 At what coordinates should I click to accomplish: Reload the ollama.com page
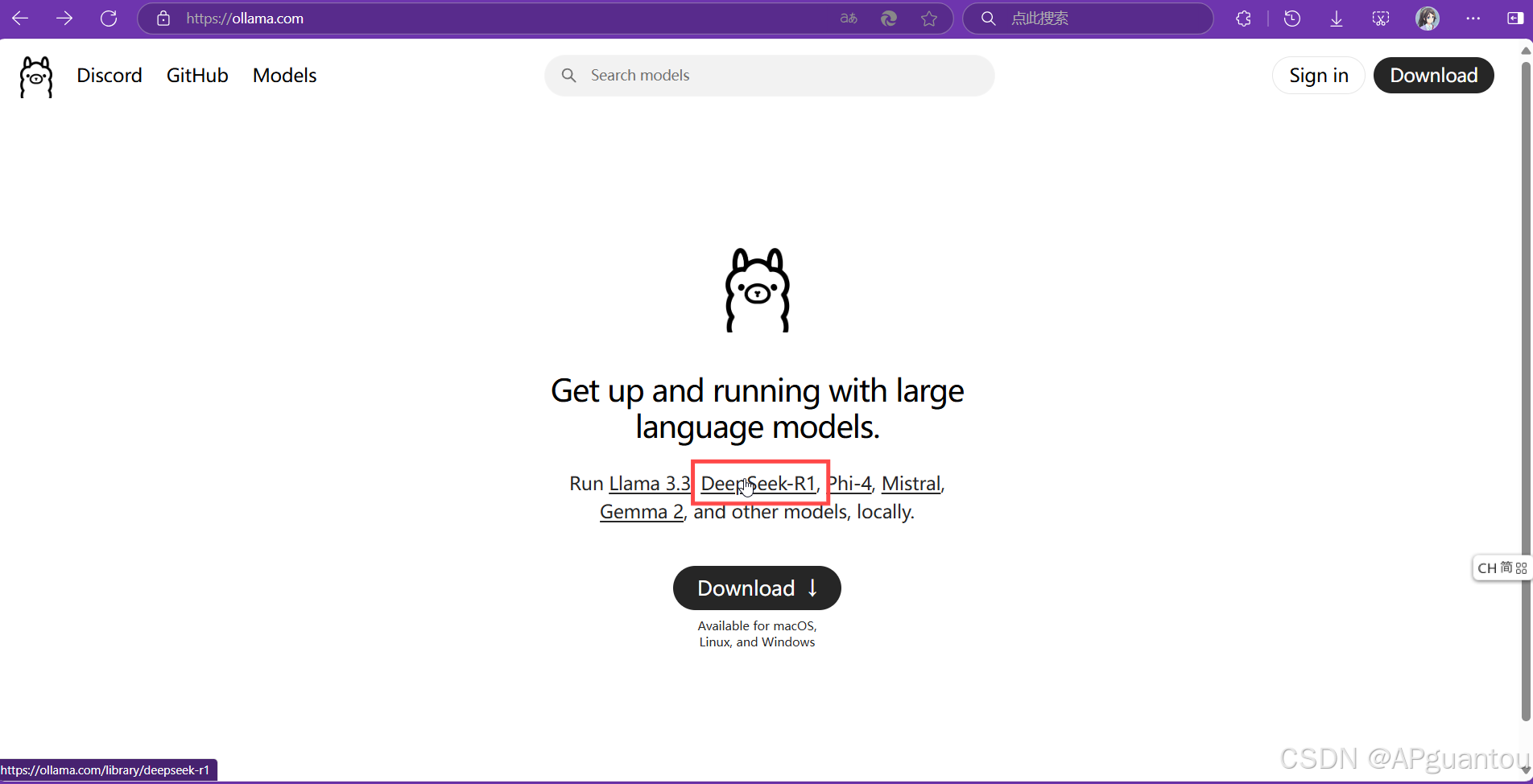tap(109, 18)
